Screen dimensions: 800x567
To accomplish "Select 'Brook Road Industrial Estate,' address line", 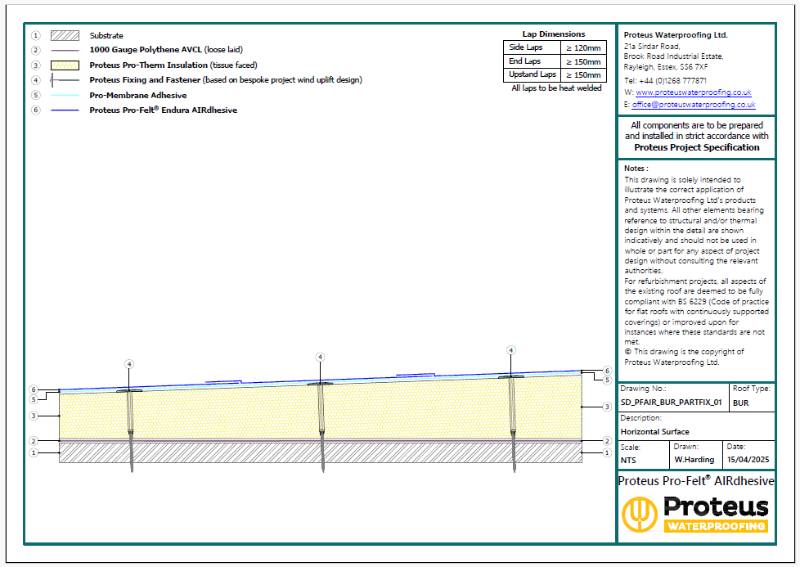I will tap(673, 56).
